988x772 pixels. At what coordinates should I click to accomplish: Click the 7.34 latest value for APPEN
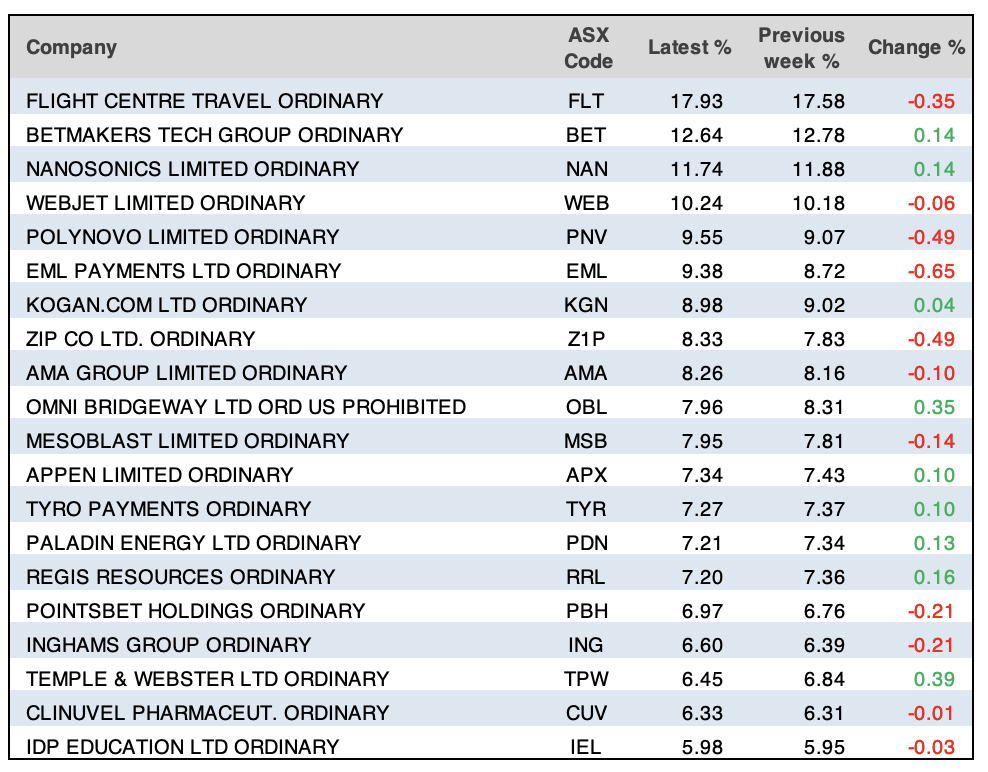tap(700, 475)
